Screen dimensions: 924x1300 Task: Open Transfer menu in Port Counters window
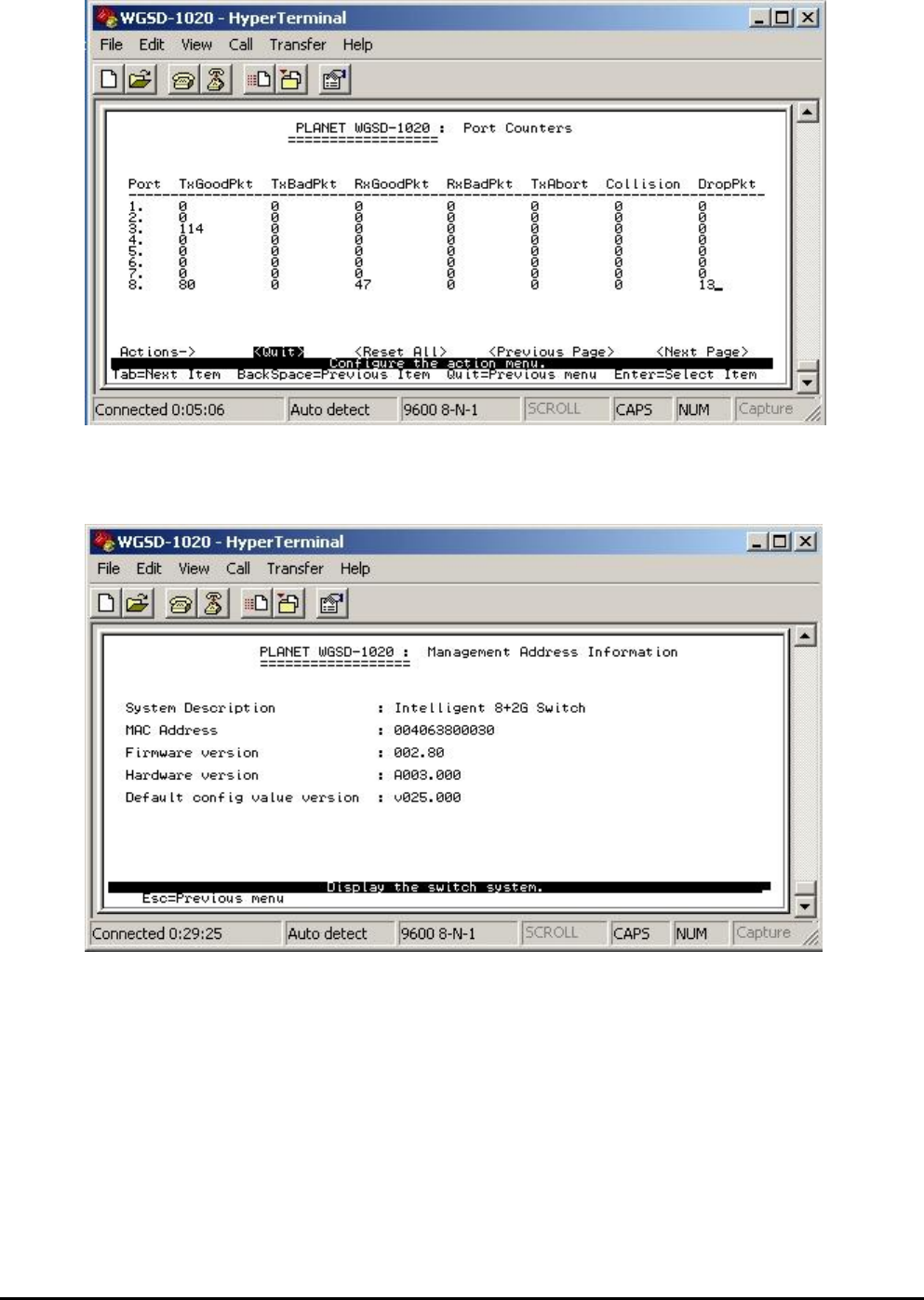[x=298, y=45]
